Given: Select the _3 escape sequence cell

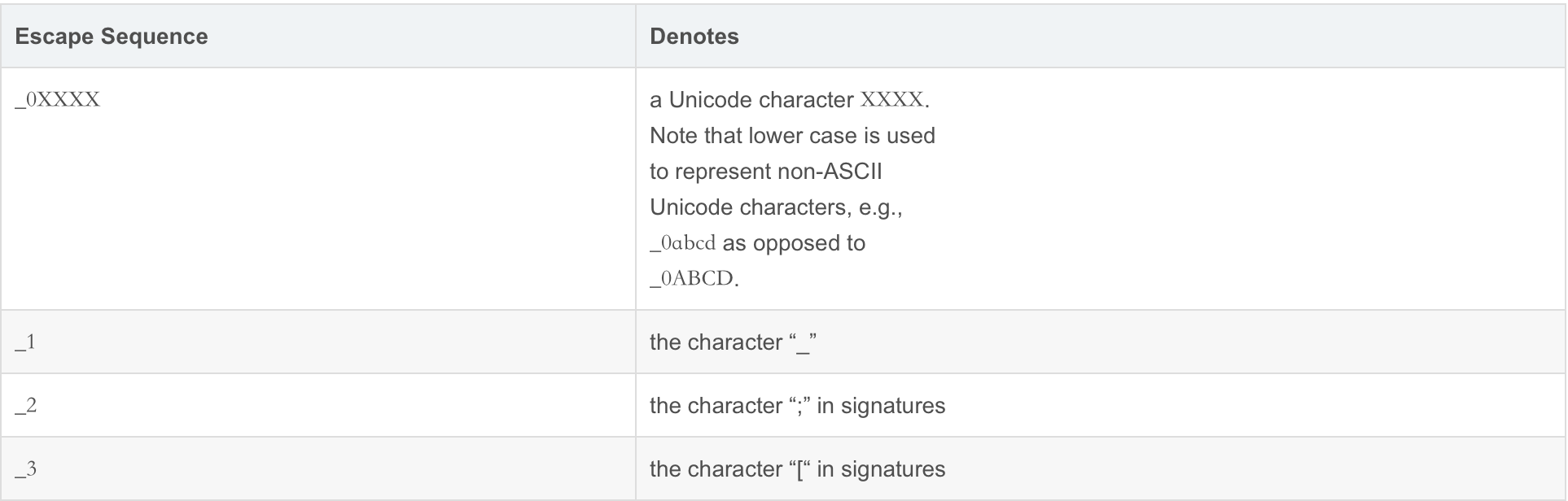Looking at the screenshot, I should pos(25,469).
